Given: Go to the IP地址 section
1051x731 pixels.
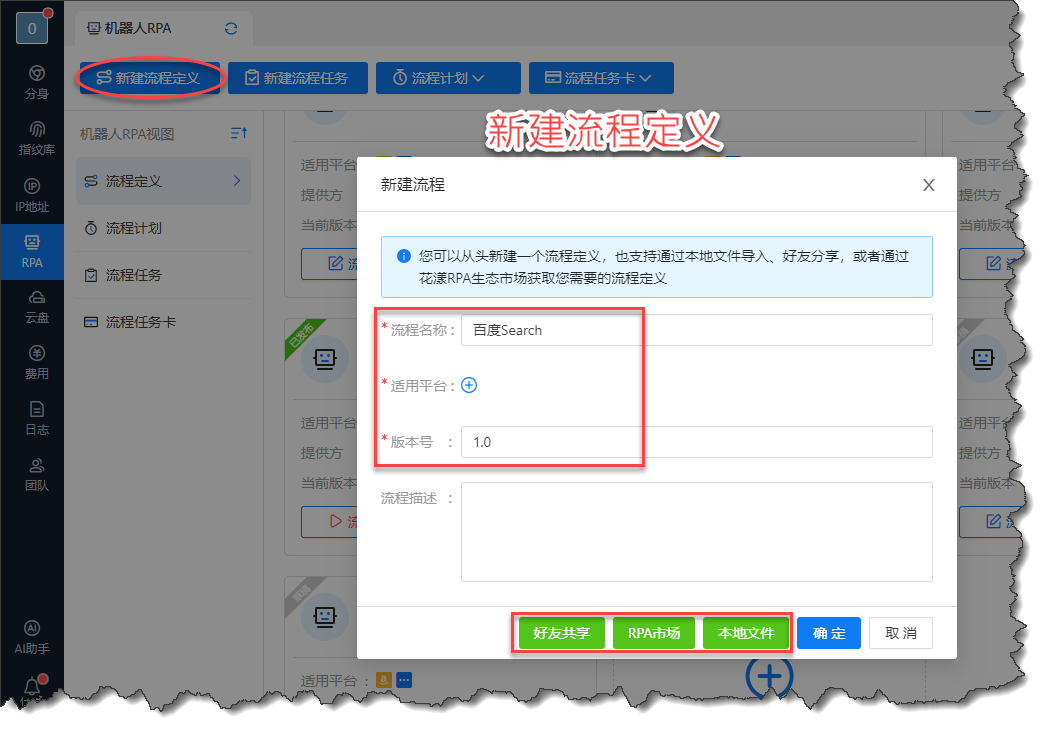Looking at the screenshot, I should 36,195.
